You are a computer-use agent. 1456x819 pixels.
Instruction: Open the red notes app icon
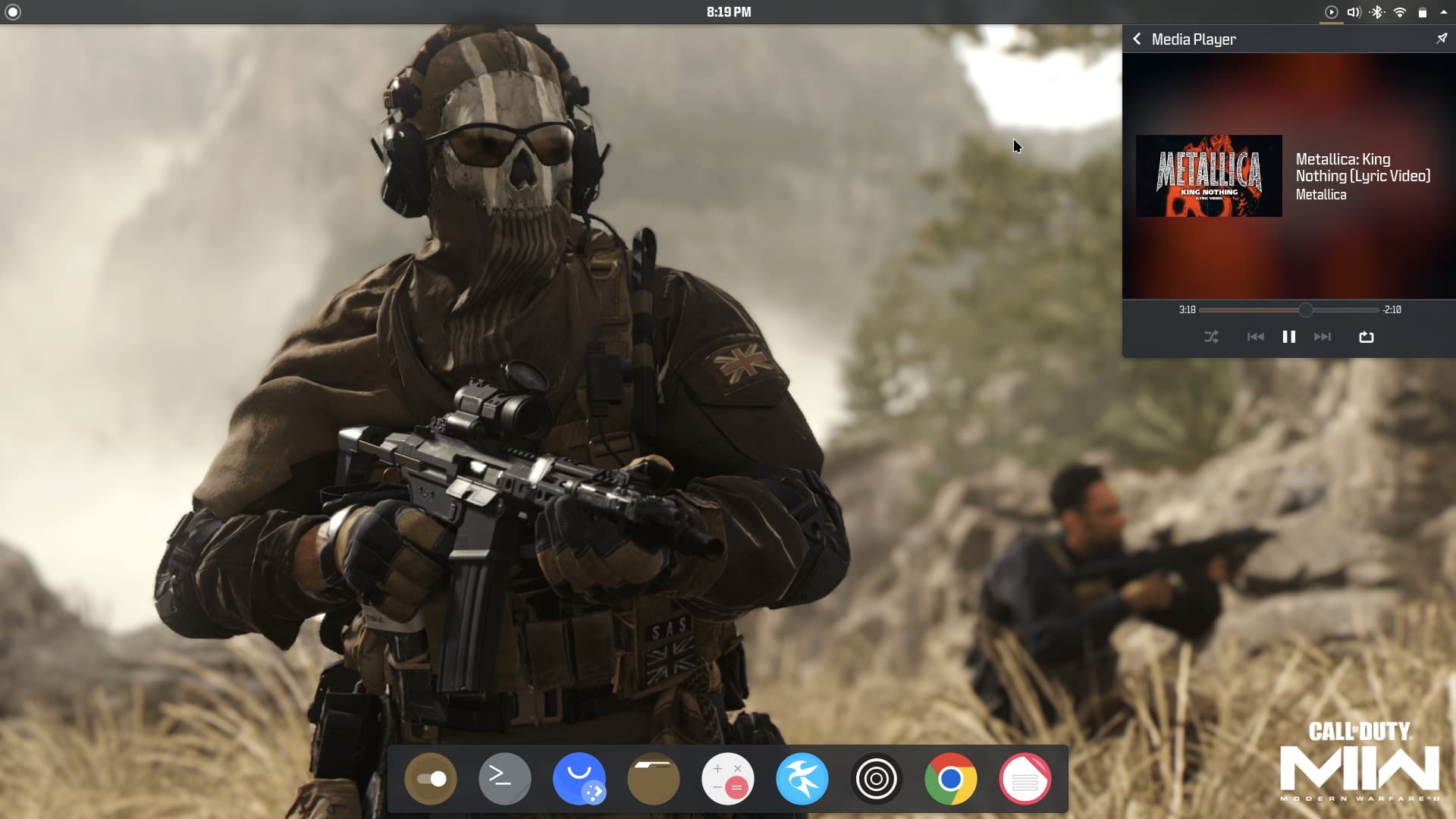[x=1025, y=779]
